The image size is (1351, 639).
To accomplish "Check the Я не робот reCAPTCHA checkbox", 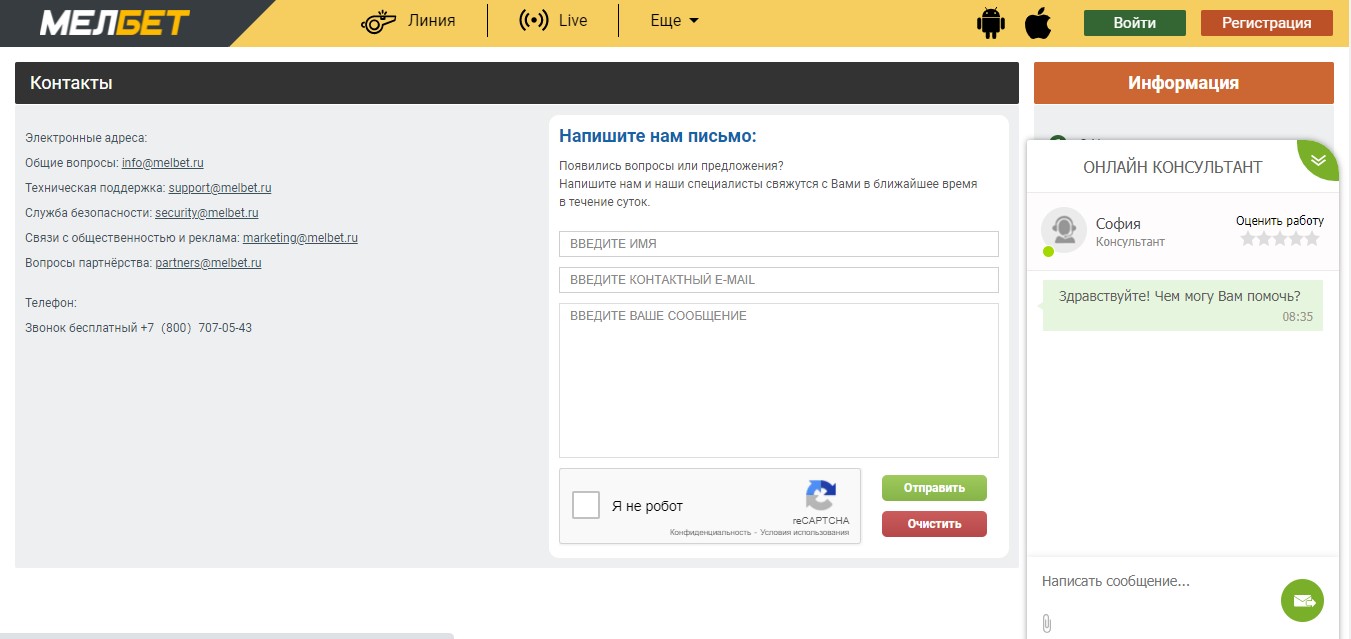I will point(586,505).
